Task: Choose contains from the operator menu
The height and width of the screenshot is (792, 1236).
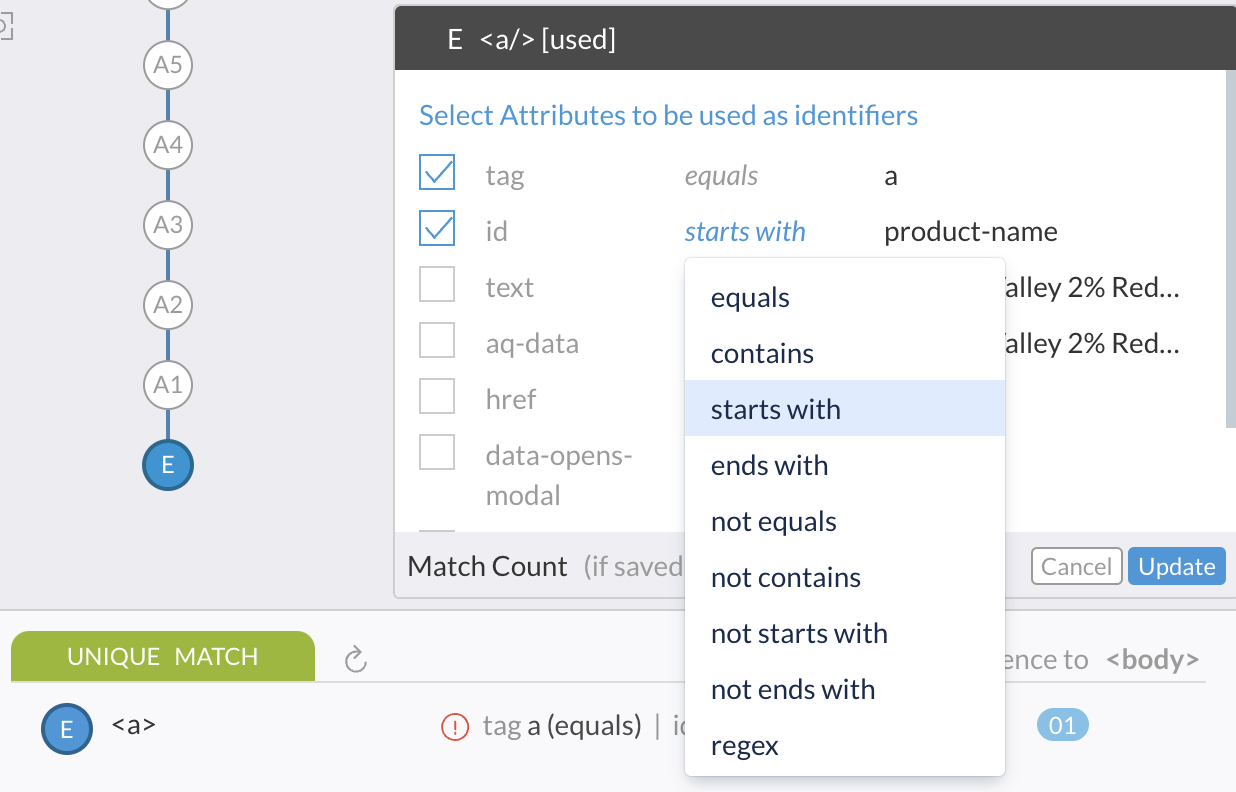Action: pos(761,353)
